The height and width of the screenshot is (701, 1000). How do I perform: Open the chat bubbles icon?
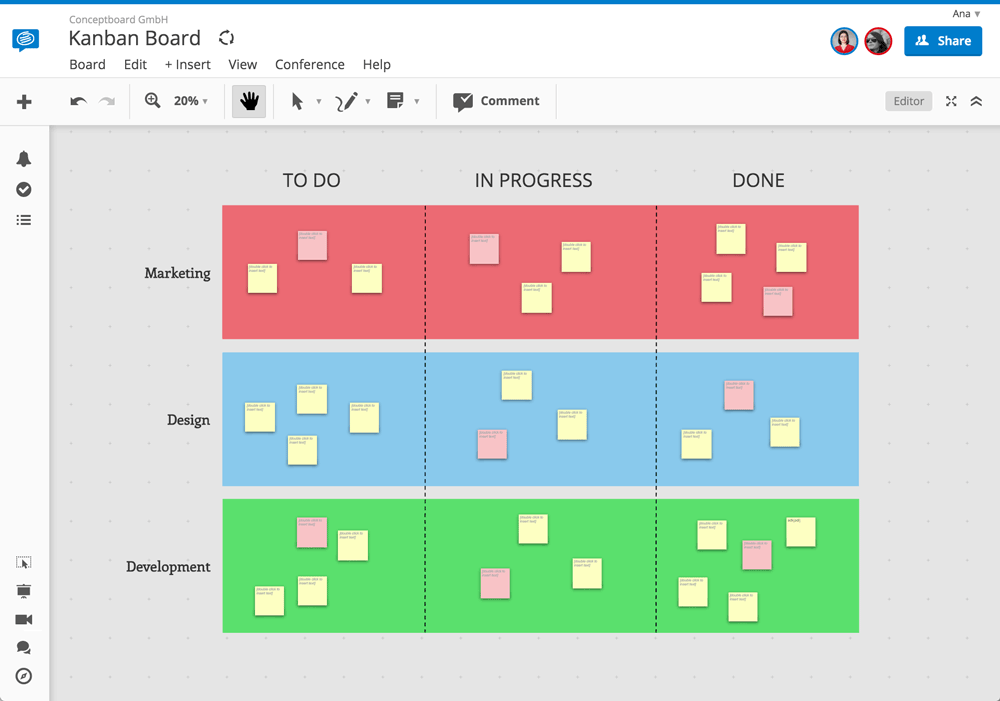tap(24, 647)
